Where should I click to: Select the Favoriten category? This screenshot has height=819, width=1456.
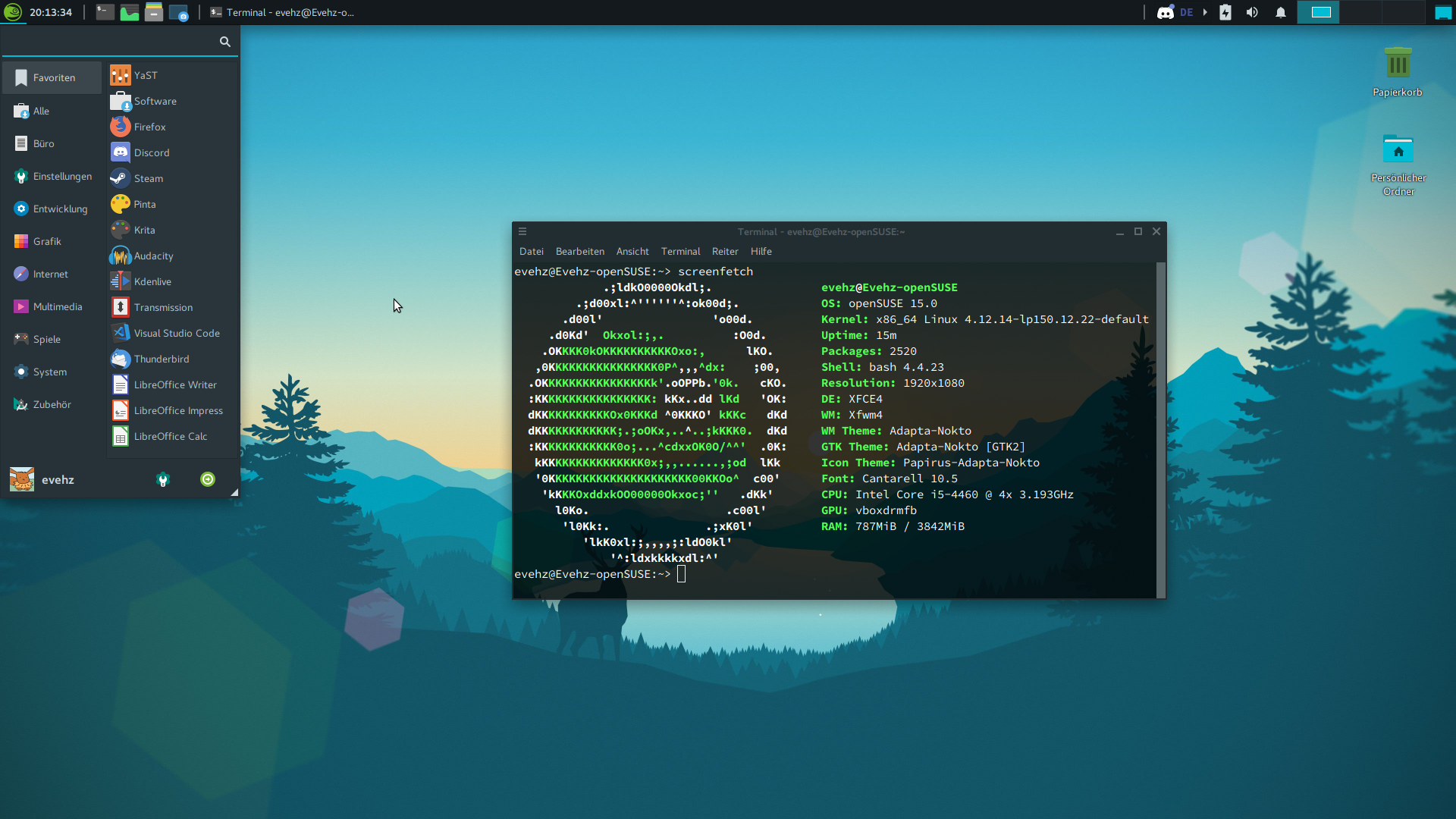pyautogui.click(x=52, y=77)
